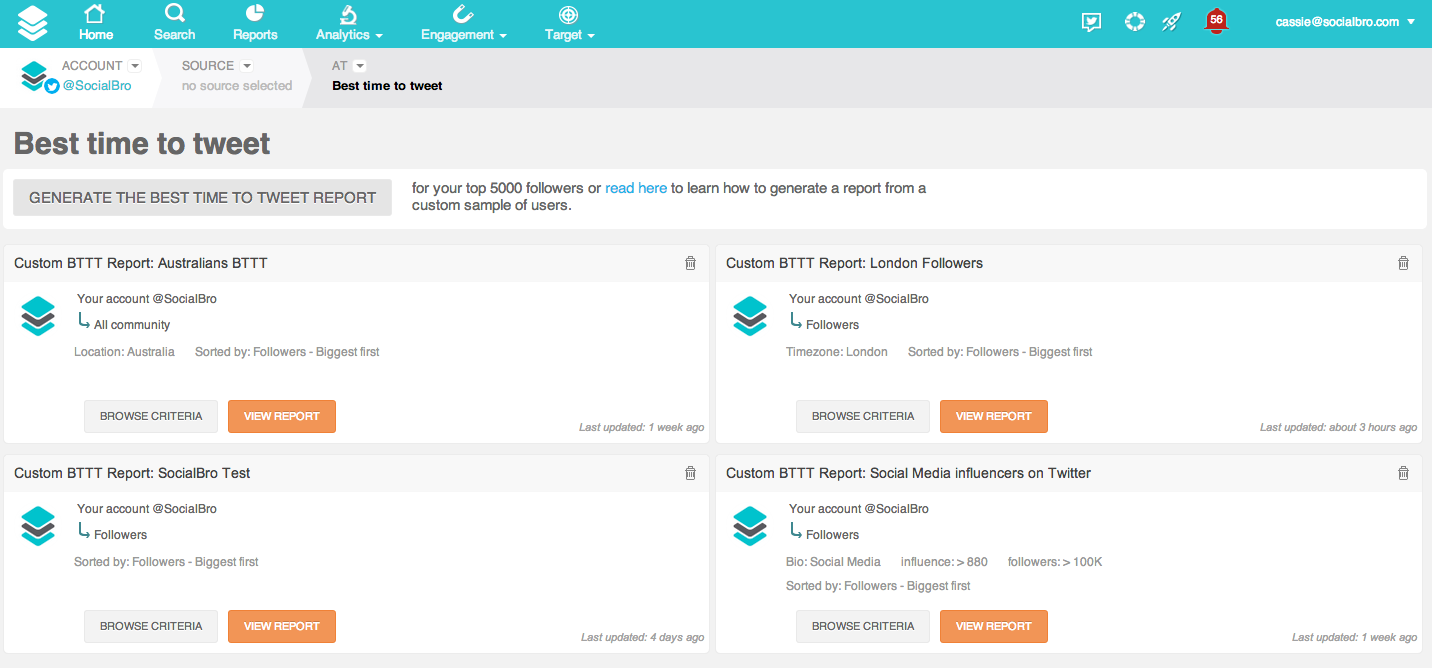Click SocialBro logo in Australians BTTT card
The height and width of the screenshot is (668, 1432).
tap(38, 316)
